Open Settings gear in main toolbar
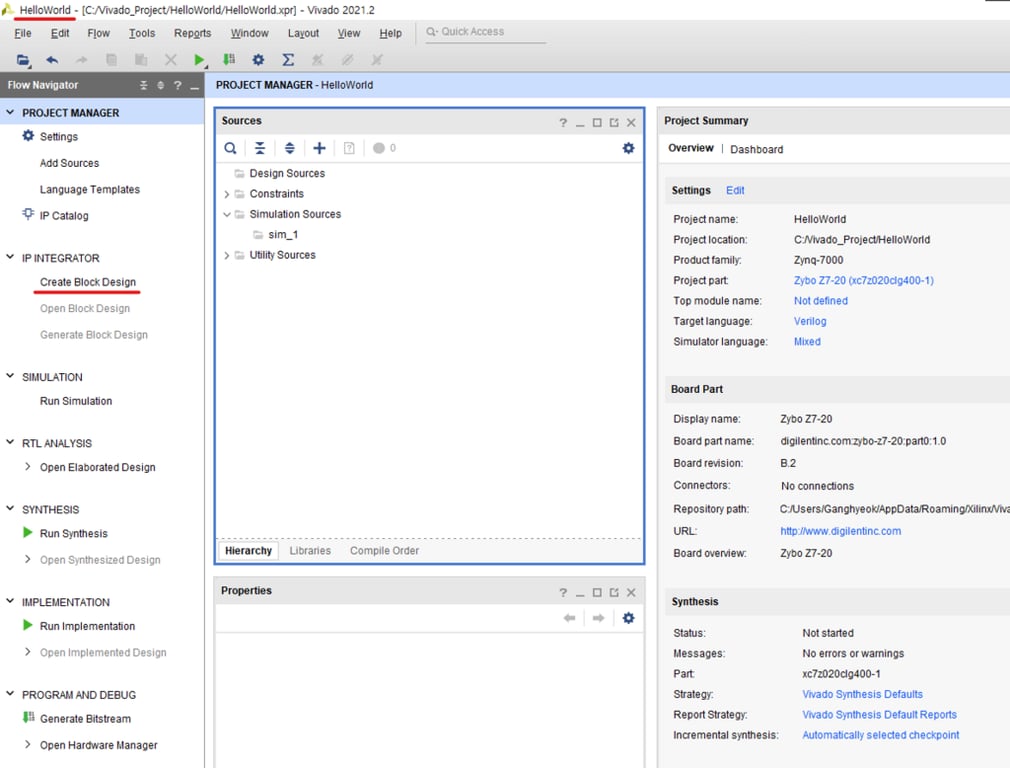This screenshot has height=768, width=1010. point(258,60)
